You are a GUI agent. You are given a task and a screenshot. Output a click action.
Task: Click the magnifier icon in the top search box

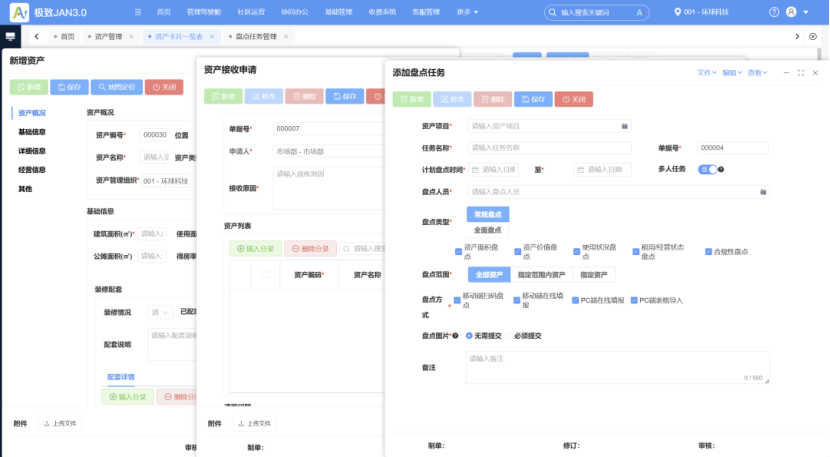[553, 12]
